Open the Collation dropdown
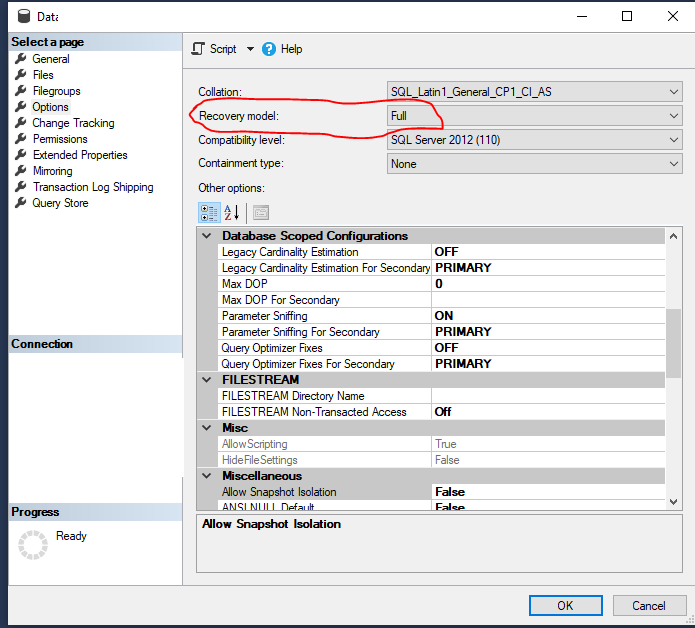 pyautogui.click(x=674, y=92)
